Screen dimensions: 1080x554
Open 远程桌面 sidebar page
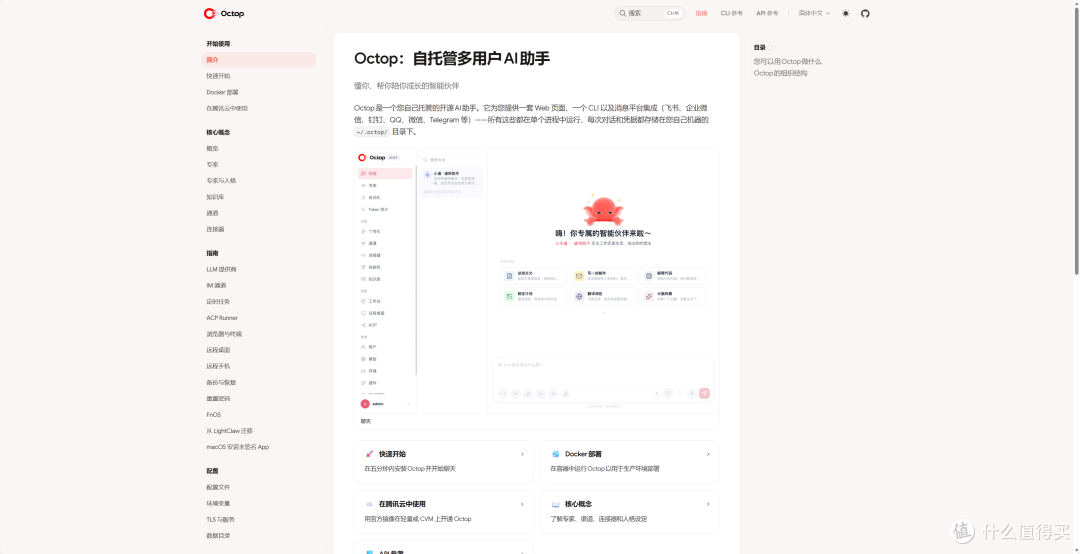pyautogui.click(x=218, y=350)
